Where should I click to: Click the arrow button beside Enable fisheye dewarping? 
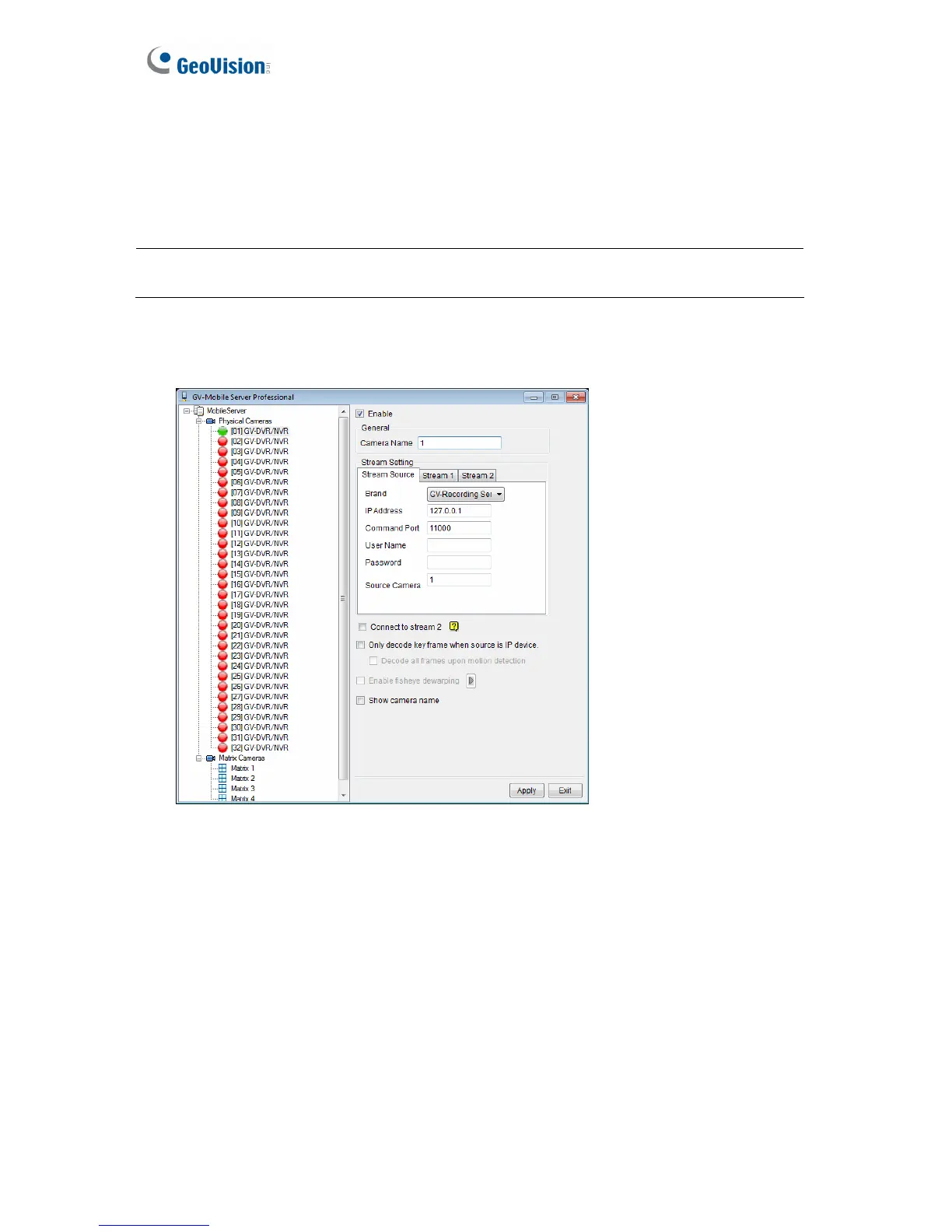pyautogui.click(x=471, y=681)
